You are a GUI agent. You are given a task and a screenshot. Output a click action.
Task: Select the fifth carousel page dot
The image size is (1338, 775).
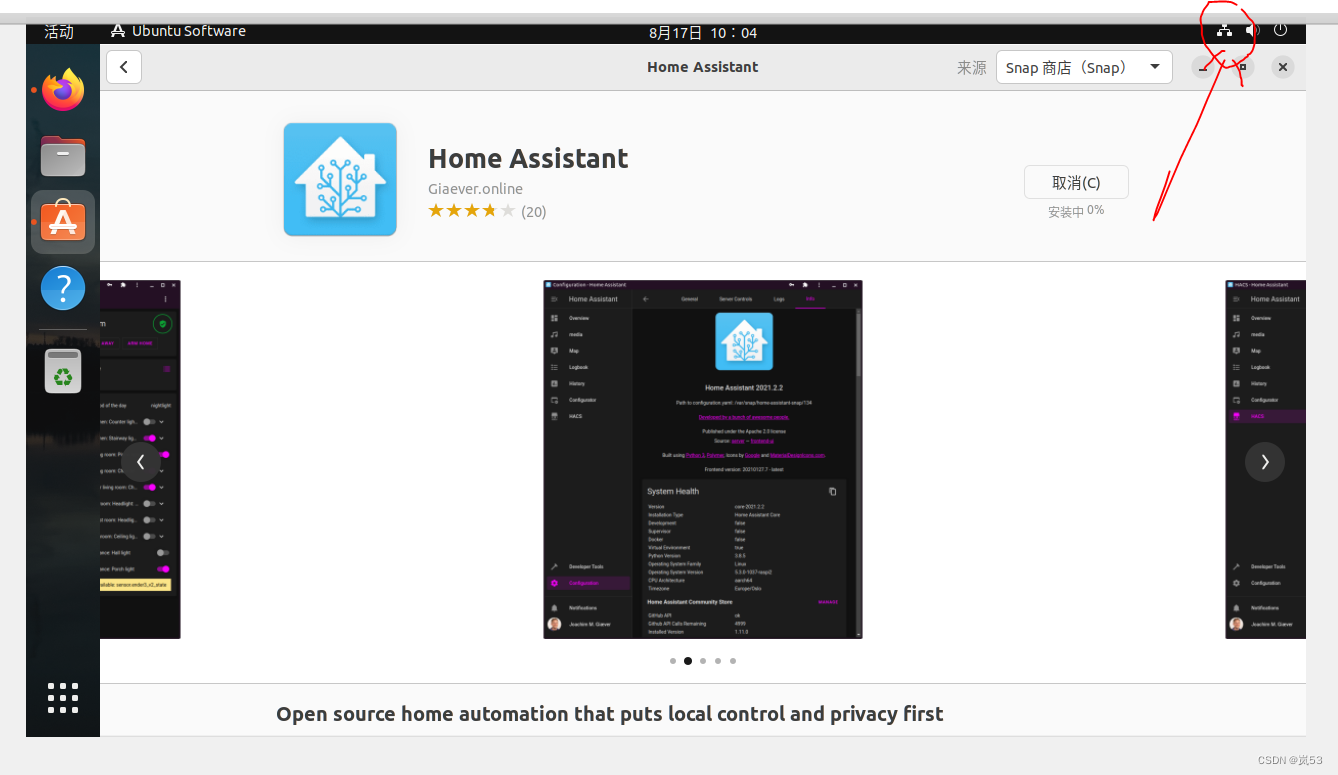click(733, 661)
